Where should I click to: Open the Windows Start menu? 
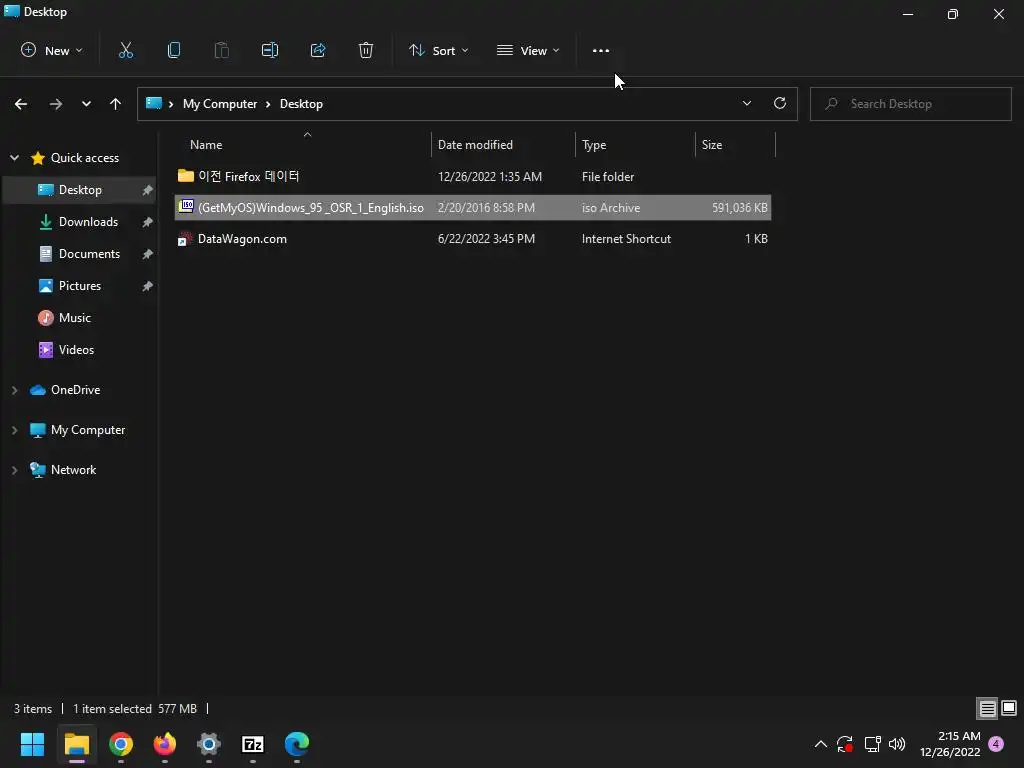pyautogui.click(x=32, y=744)
